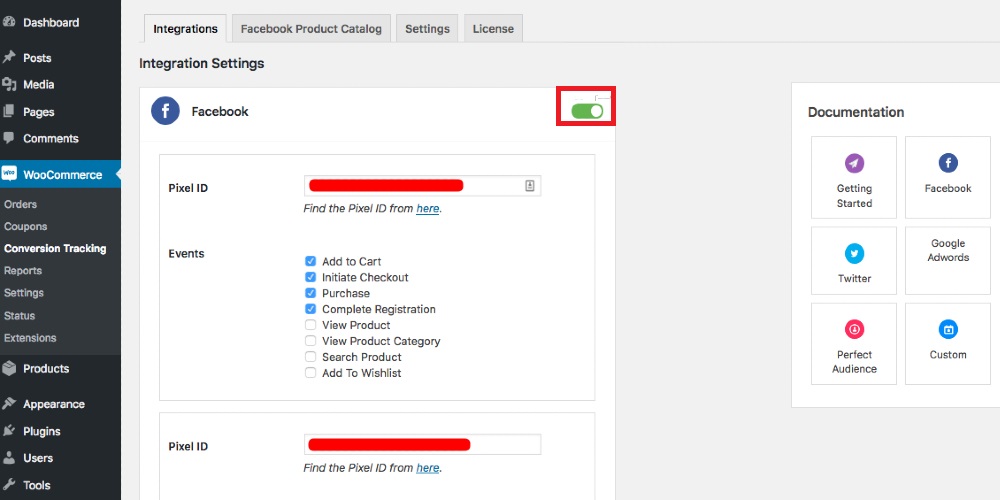Viewport: 1000px width, 500px height.
Task: Click the Facebook icon in Documentation panel
Action: pyautogui.click(x=948, y=163)
